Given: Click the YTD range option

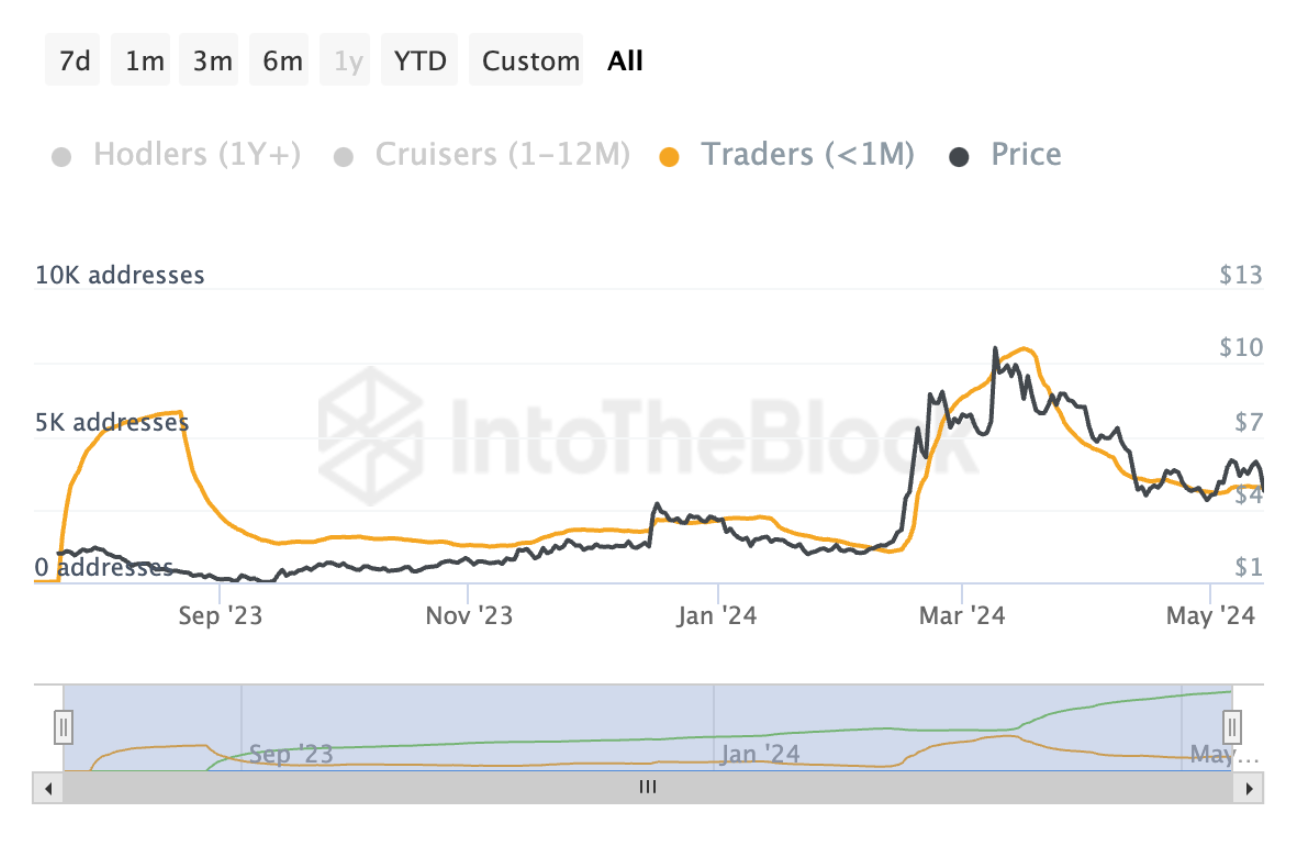Looking at the screenshot, I should [420, 61].
